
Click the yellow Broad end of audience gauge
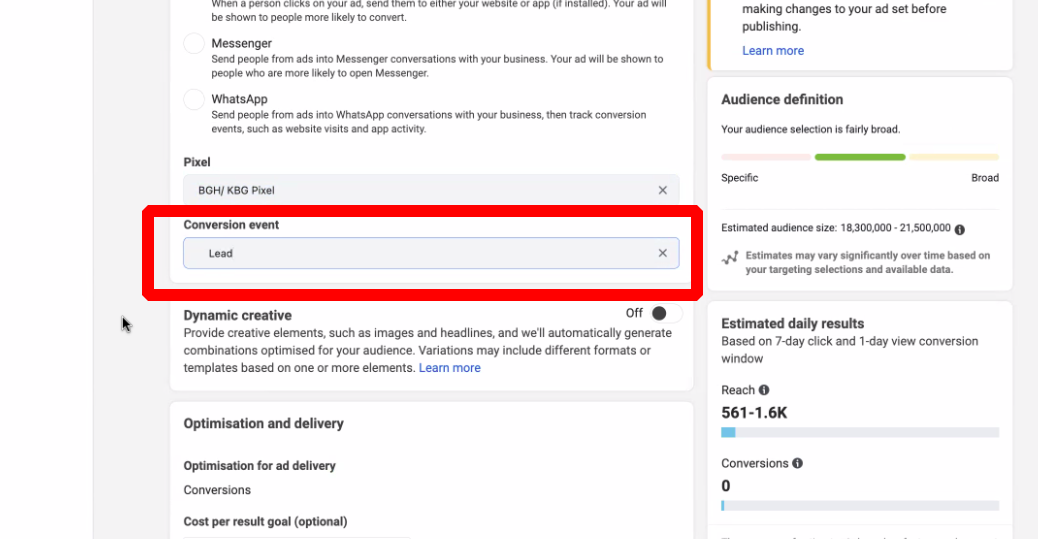pyautogui.click(x=954, y=157)
